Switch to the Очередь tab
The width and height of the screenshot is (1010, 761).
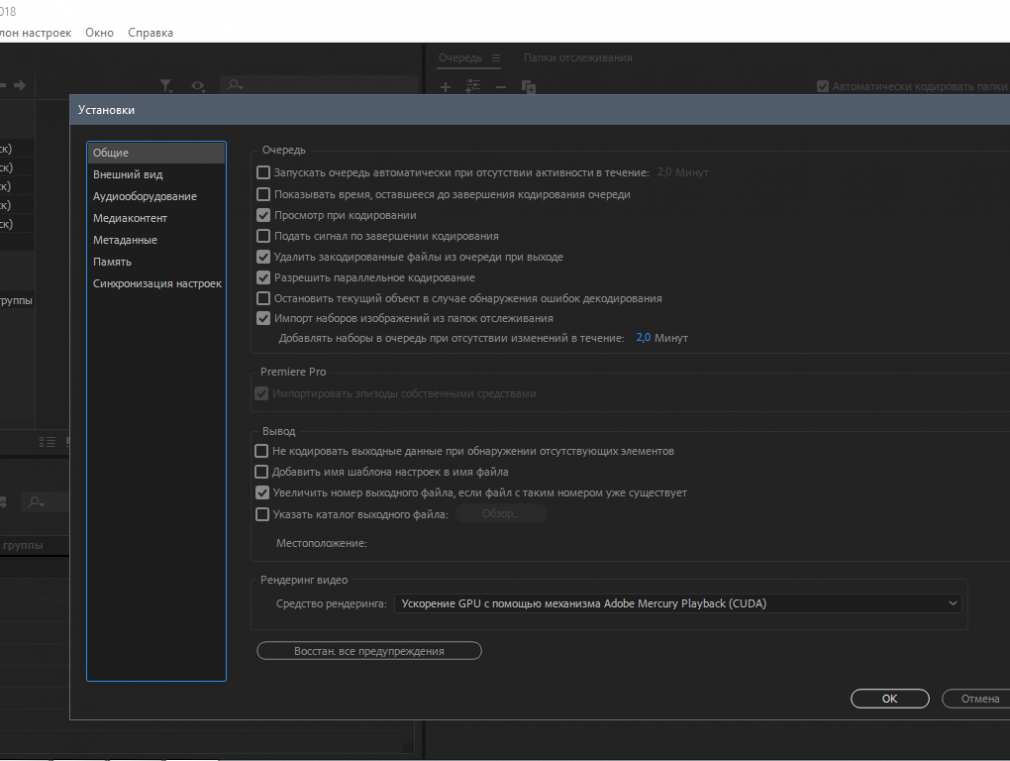point(460,58)
